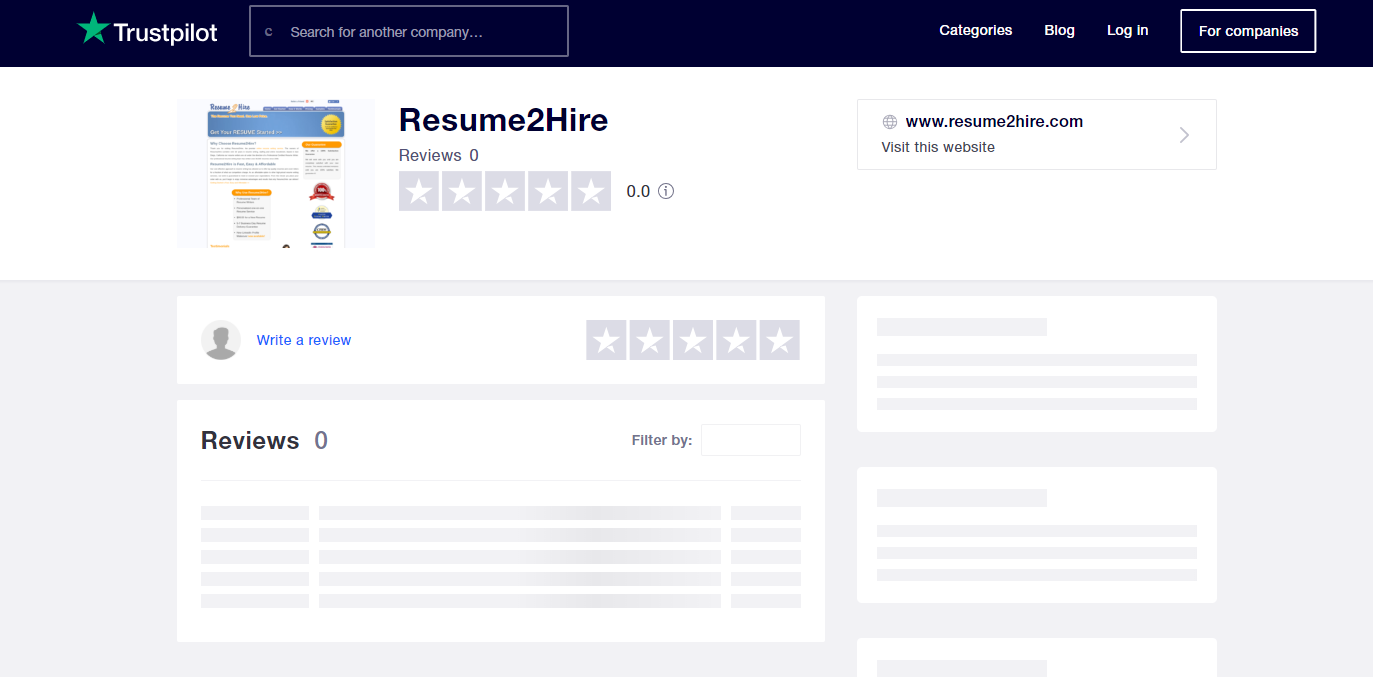
Task: Go to the Blog page
Action: pos(1060,30)
